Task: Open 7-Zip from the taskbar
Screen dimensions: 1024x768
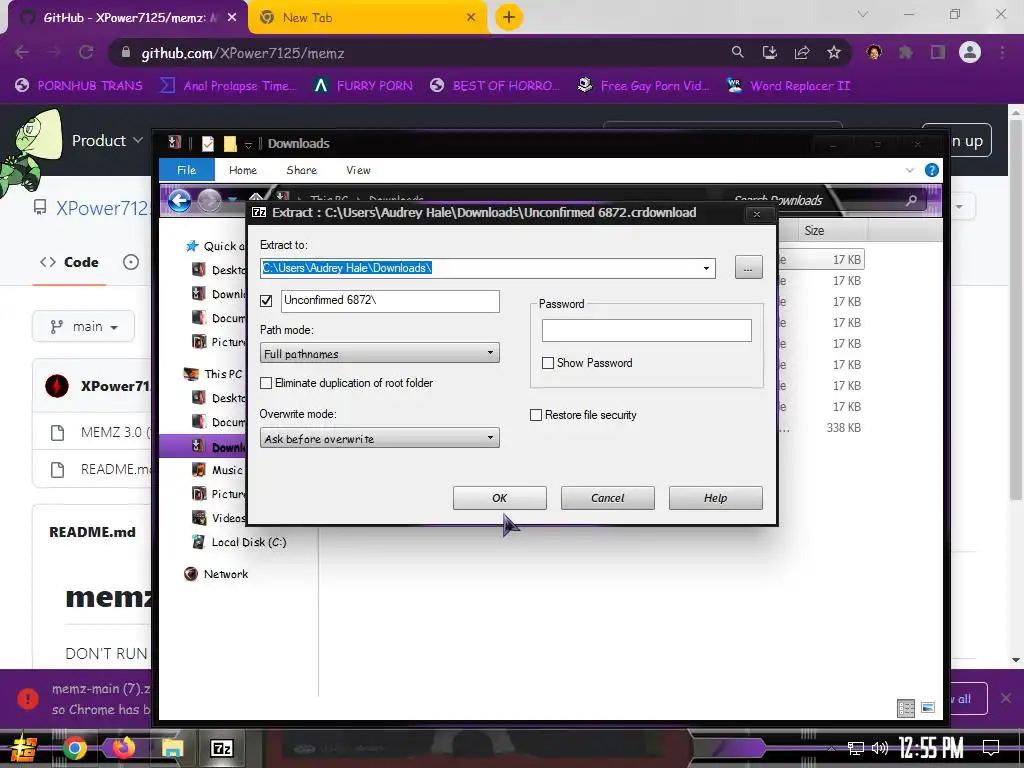Action: click(221, 748)
